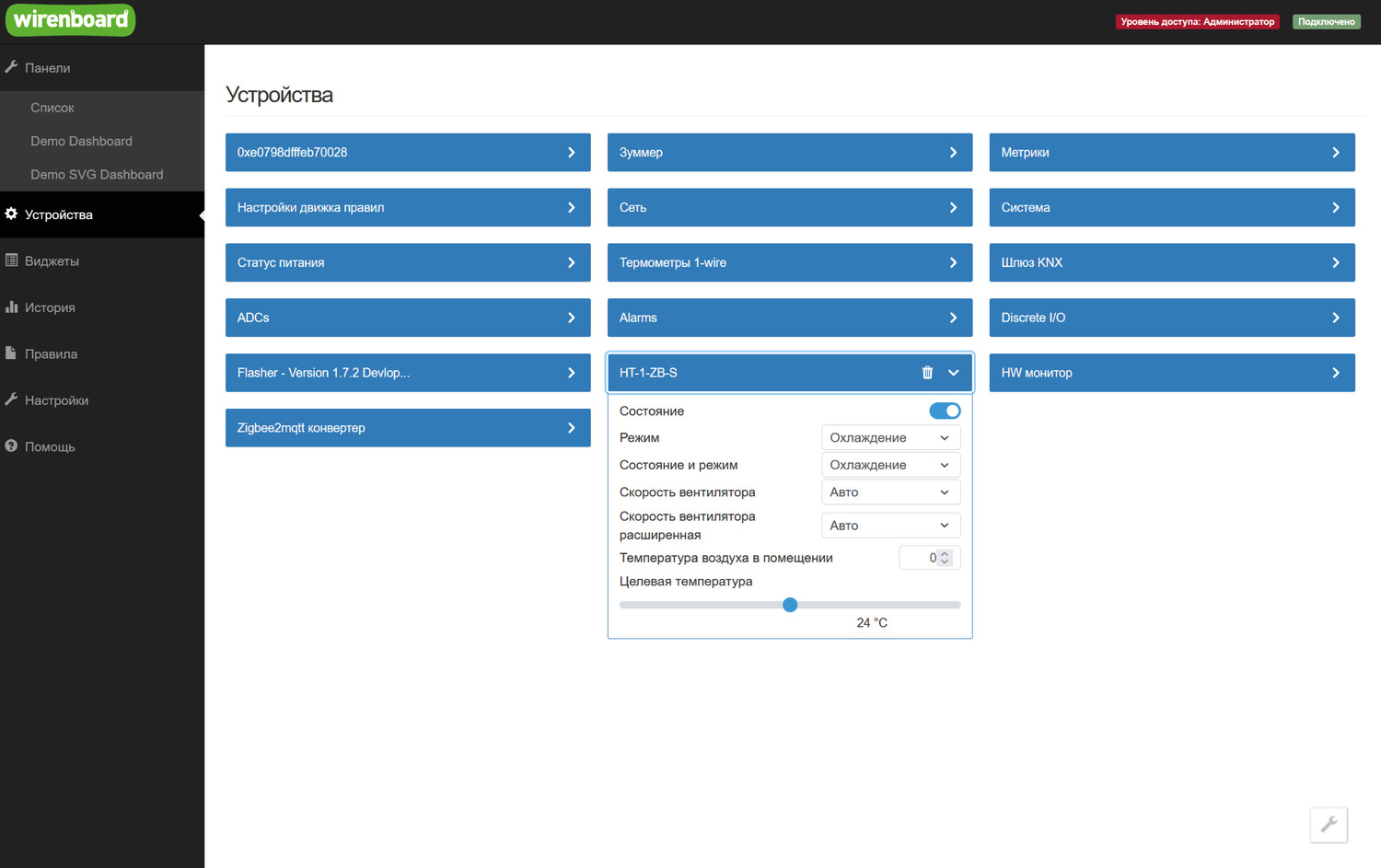1381x868 pixels.
Task: Click the Температура воздуха в помещении field
Action: click(x=921, y=558)
